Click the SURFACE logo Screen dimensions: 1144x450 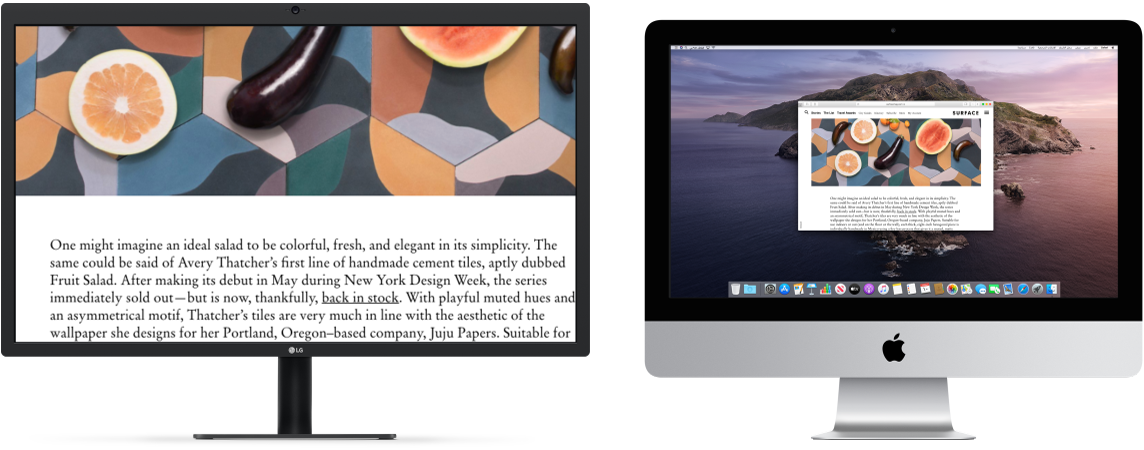point(966,113)
